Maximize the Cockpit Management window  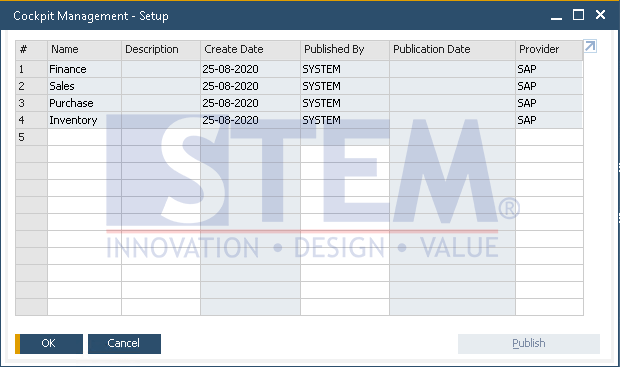[578, 15]
